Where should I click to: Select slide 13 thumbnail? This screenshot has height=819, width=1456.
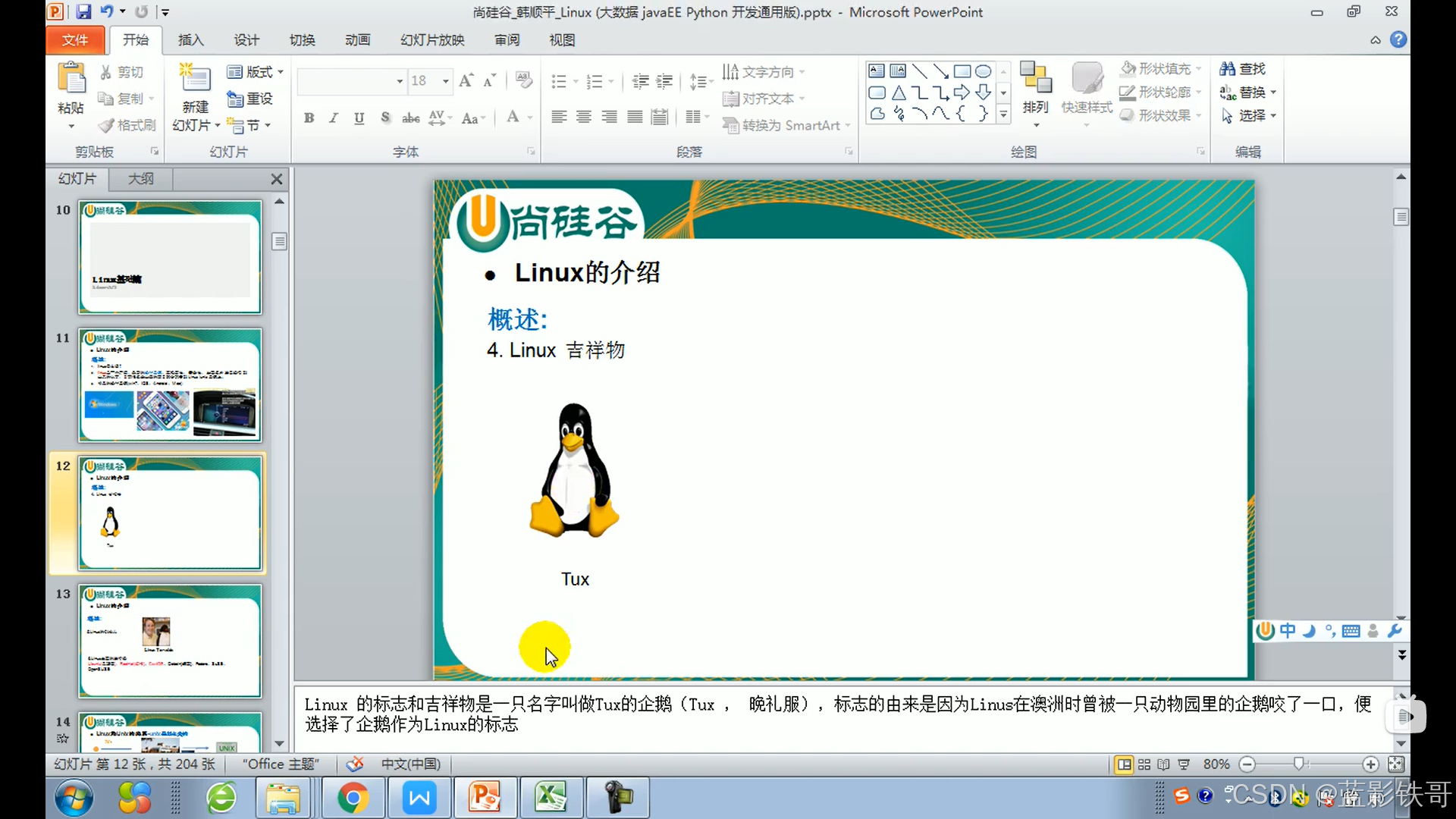pyautogui.click(x=170, y=641)
